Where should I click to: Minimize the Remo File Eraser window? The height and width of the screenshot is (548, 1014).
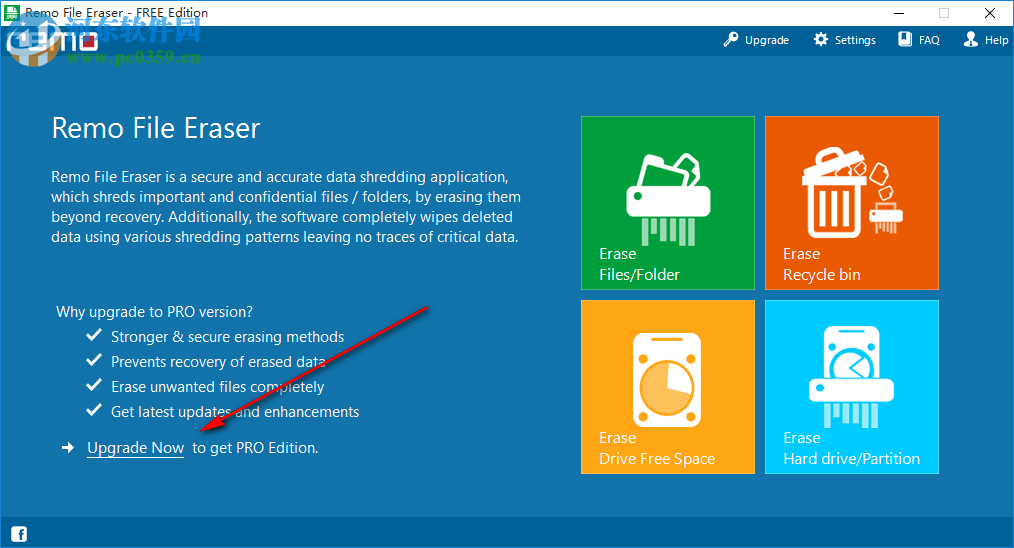[x=899, y=13]
